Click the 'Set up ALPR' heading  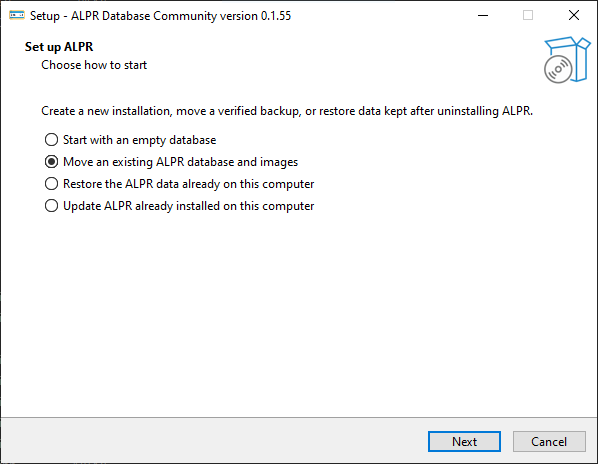tap(59, 47)
